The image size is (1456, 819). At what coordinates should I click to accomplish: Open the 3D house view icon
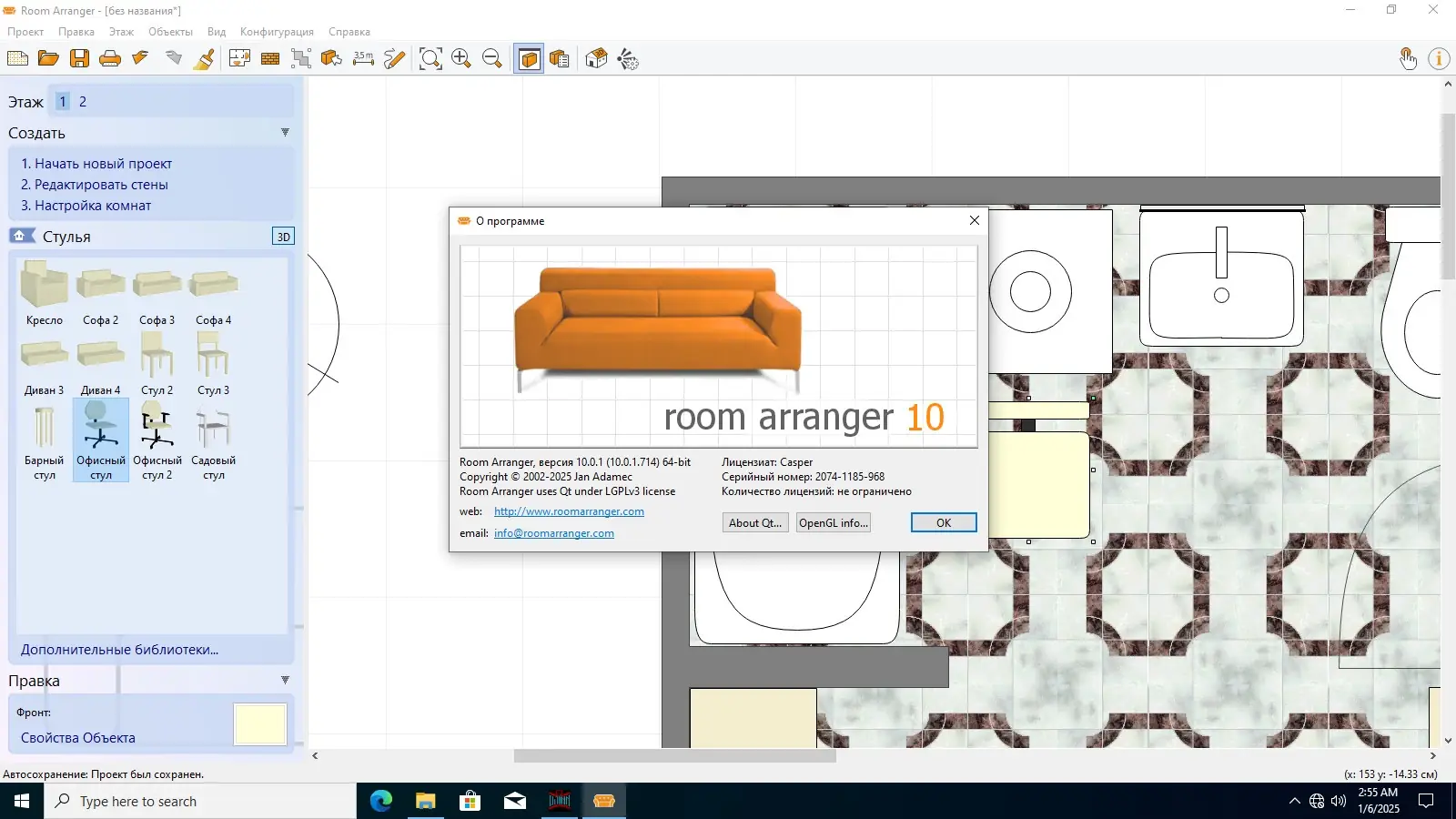[596, 59]
